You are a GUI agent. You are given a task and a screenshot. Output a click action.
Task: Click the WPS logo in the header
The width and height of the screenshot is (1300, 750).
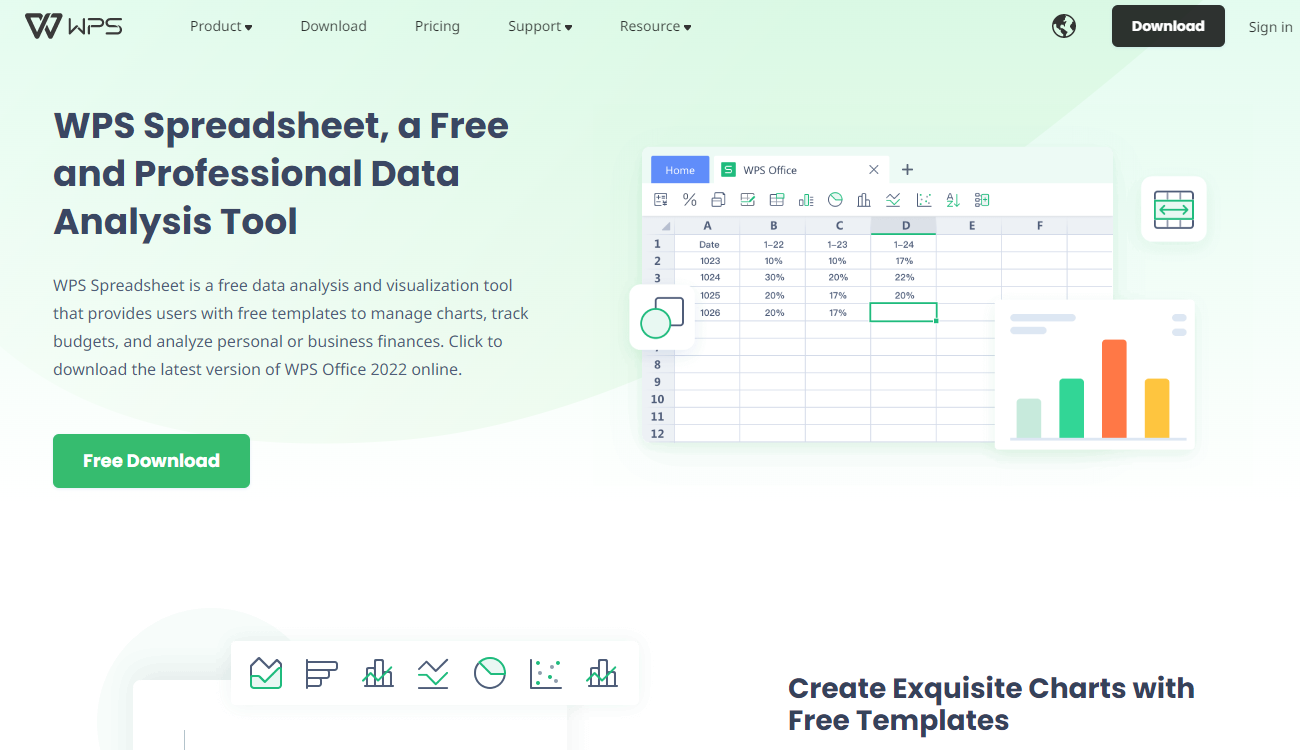tap(73, 26)
